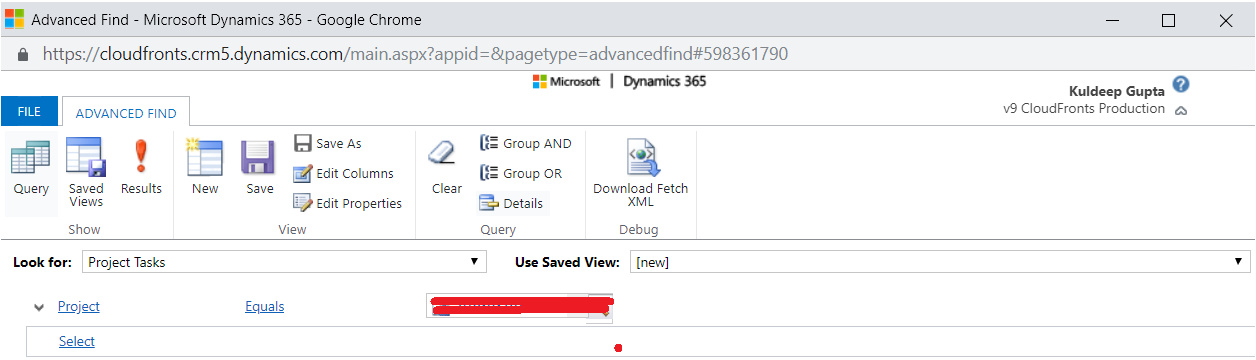Viewport: 1256px width, 360px height.
Task: Open Edit Properties
Action: click(347, 203)
